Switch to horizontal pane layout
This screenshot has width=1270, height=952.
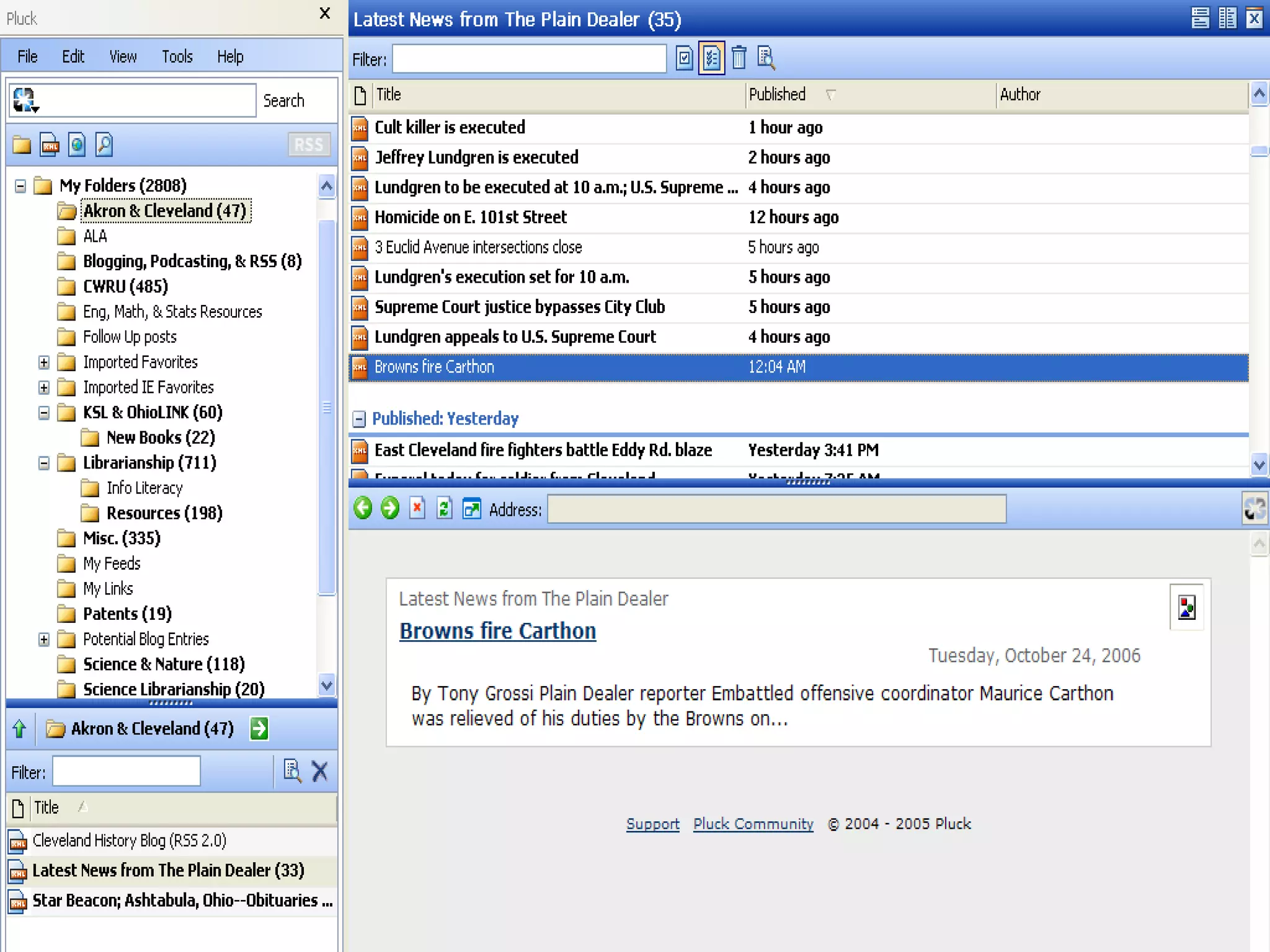point(1200,18)
